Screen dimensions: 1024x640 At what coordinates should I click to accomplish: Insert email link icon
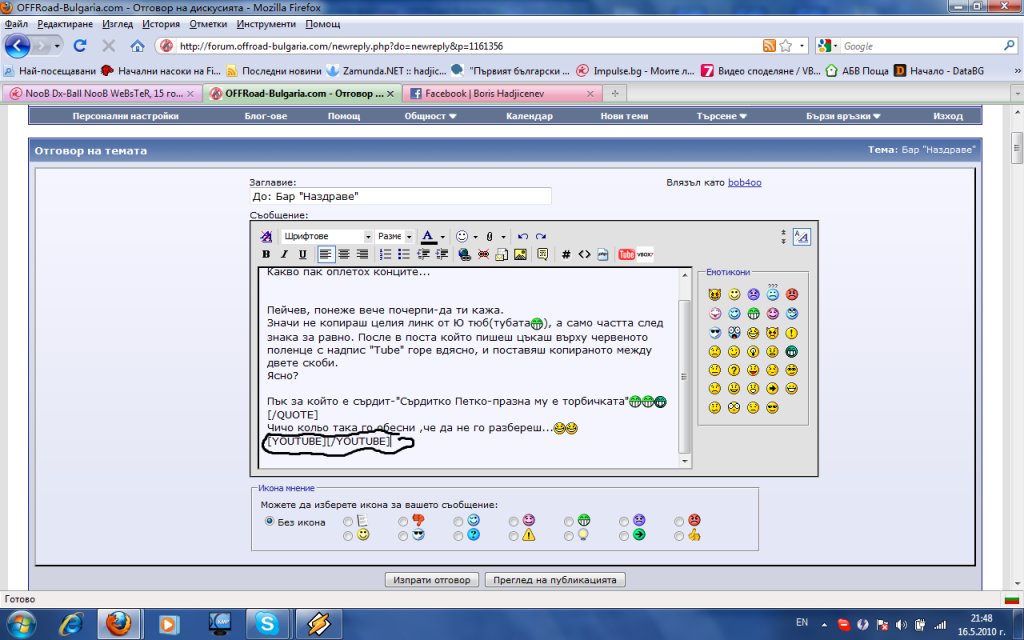click(x=502, y=255)
